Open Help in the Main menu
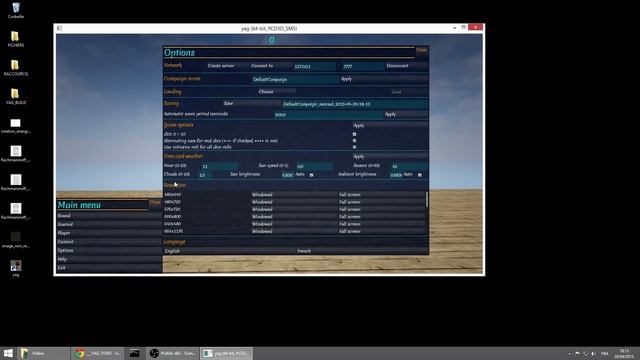The height and width of the screenshot is (360, 640). (x=109, y=259)
